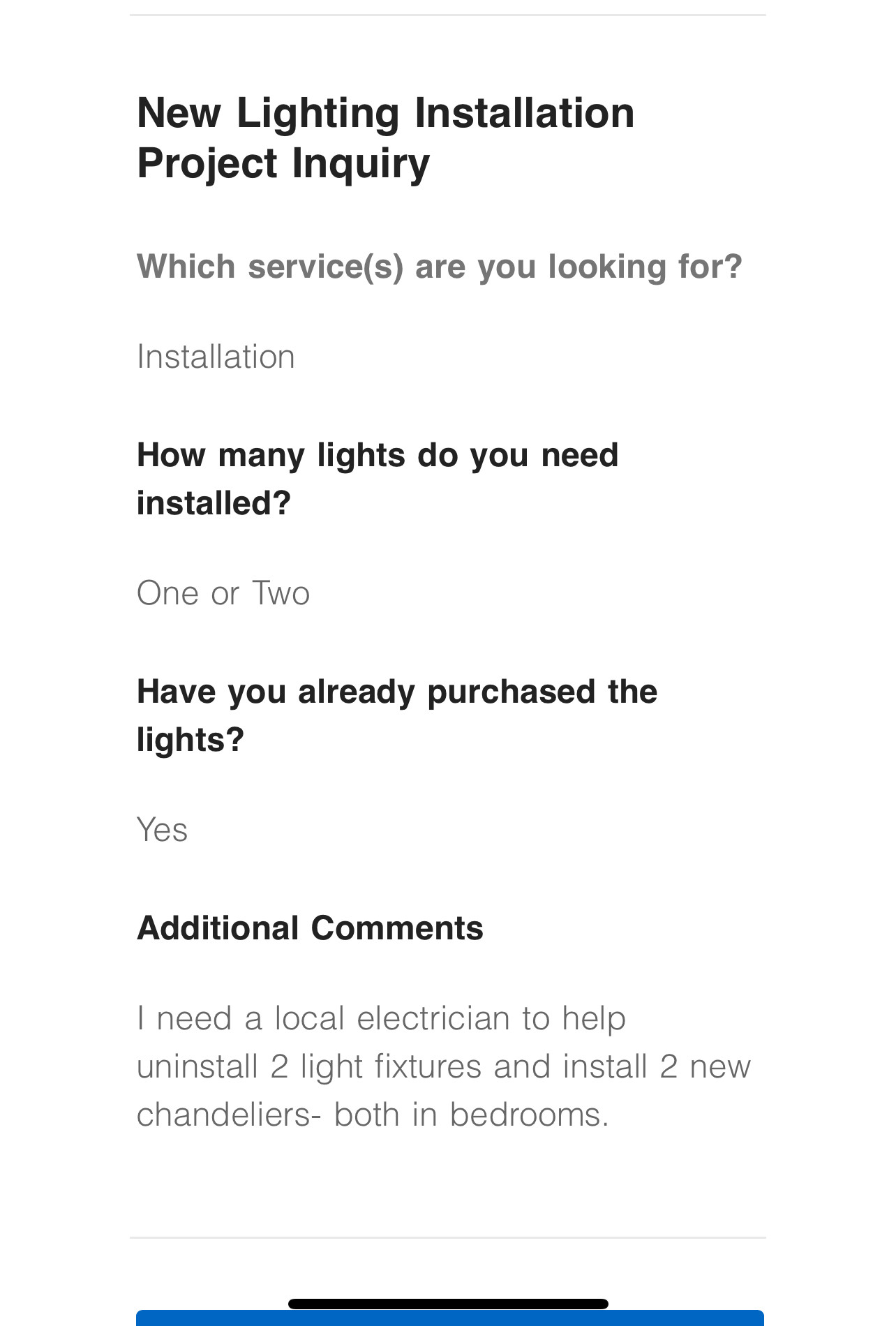
Task: Click the divider line above the heading
Action: [448, 15]
